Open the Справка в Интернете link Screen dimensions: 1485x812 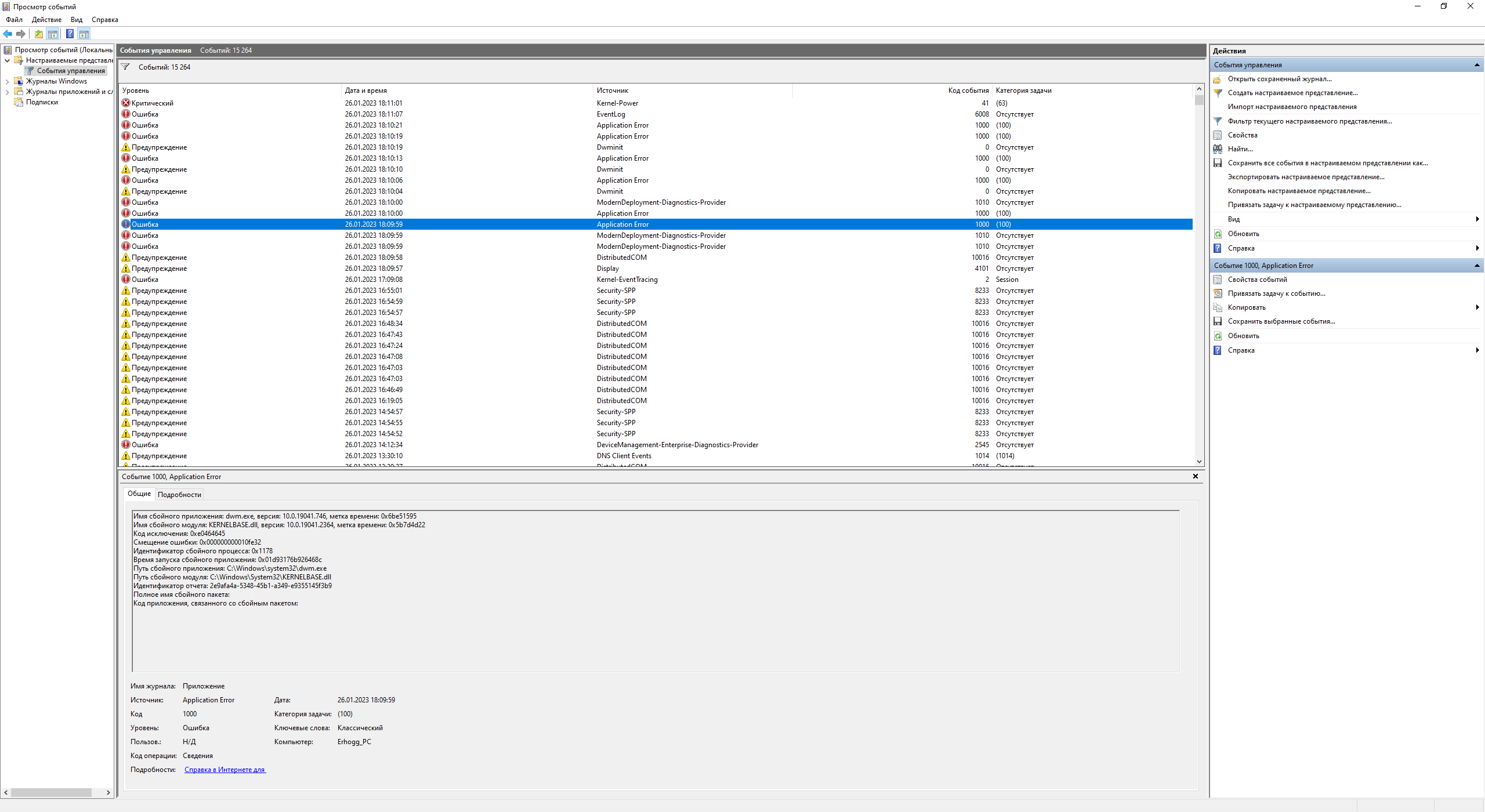click(224, 770)
